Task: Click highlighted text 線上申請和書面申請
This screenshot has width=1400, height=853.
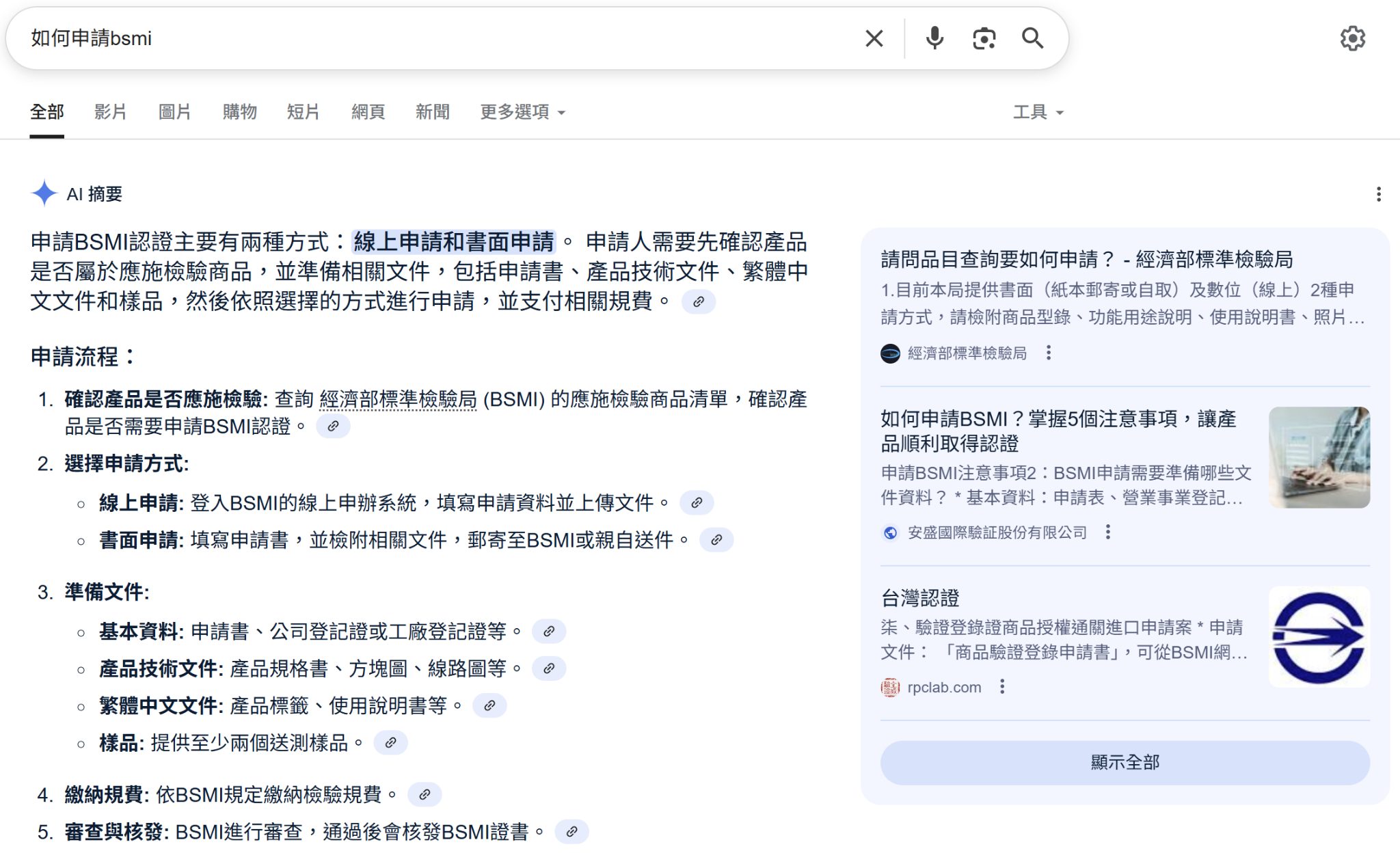Action: [454, 241]
